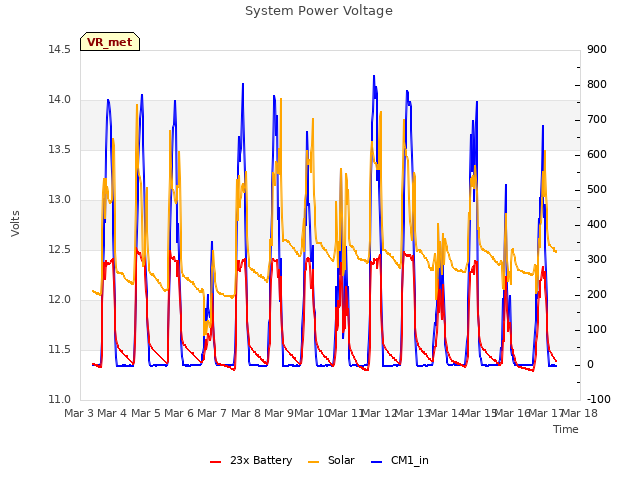Click the -100 right axis tick label
This screenshot has height=480, width=640.
pos(598,399)
